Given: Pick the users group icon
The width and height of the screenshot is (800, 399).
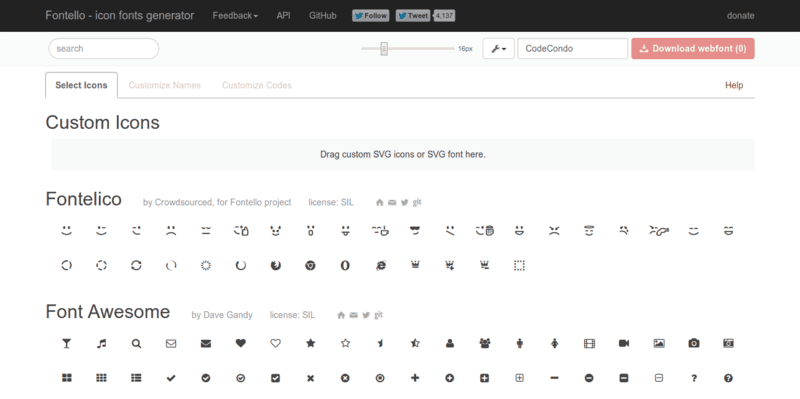Looking at the screenshot, I should (x=485, y=343).
